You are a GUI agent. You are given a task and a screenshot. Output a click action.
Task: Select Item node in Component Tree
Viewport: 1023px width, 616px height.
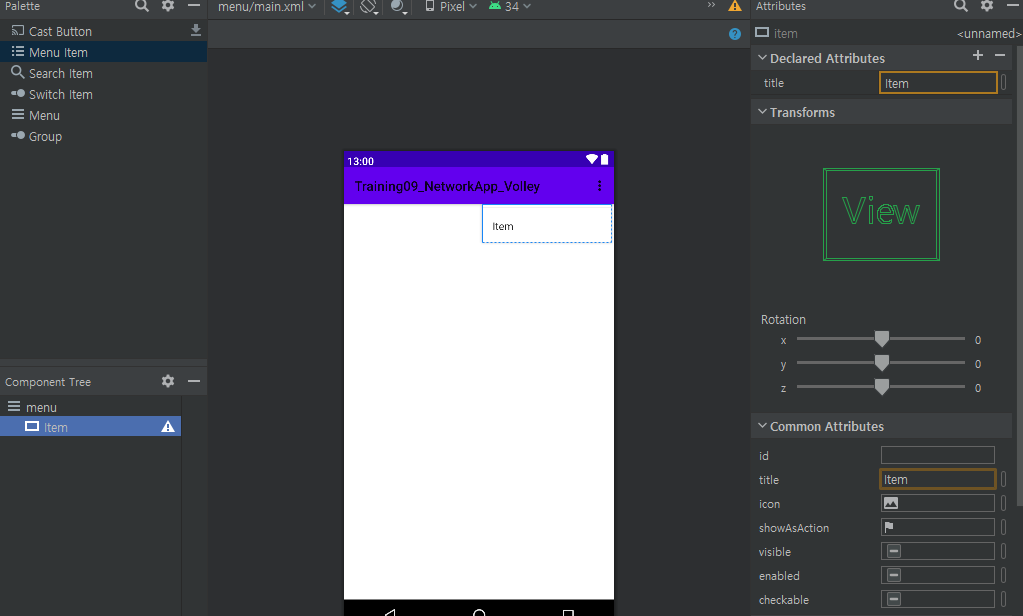coord(91,427)
